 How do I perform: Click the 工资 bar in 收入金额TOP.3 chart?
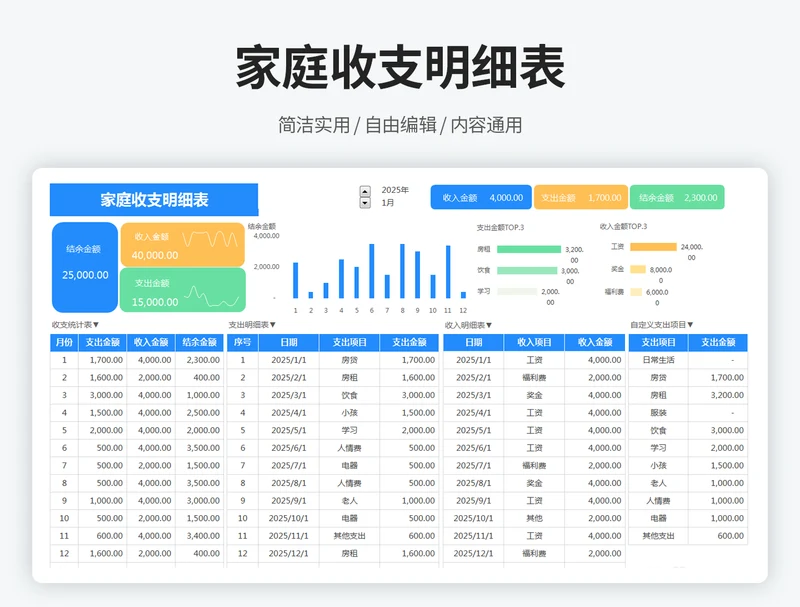[x=654, y=247]
